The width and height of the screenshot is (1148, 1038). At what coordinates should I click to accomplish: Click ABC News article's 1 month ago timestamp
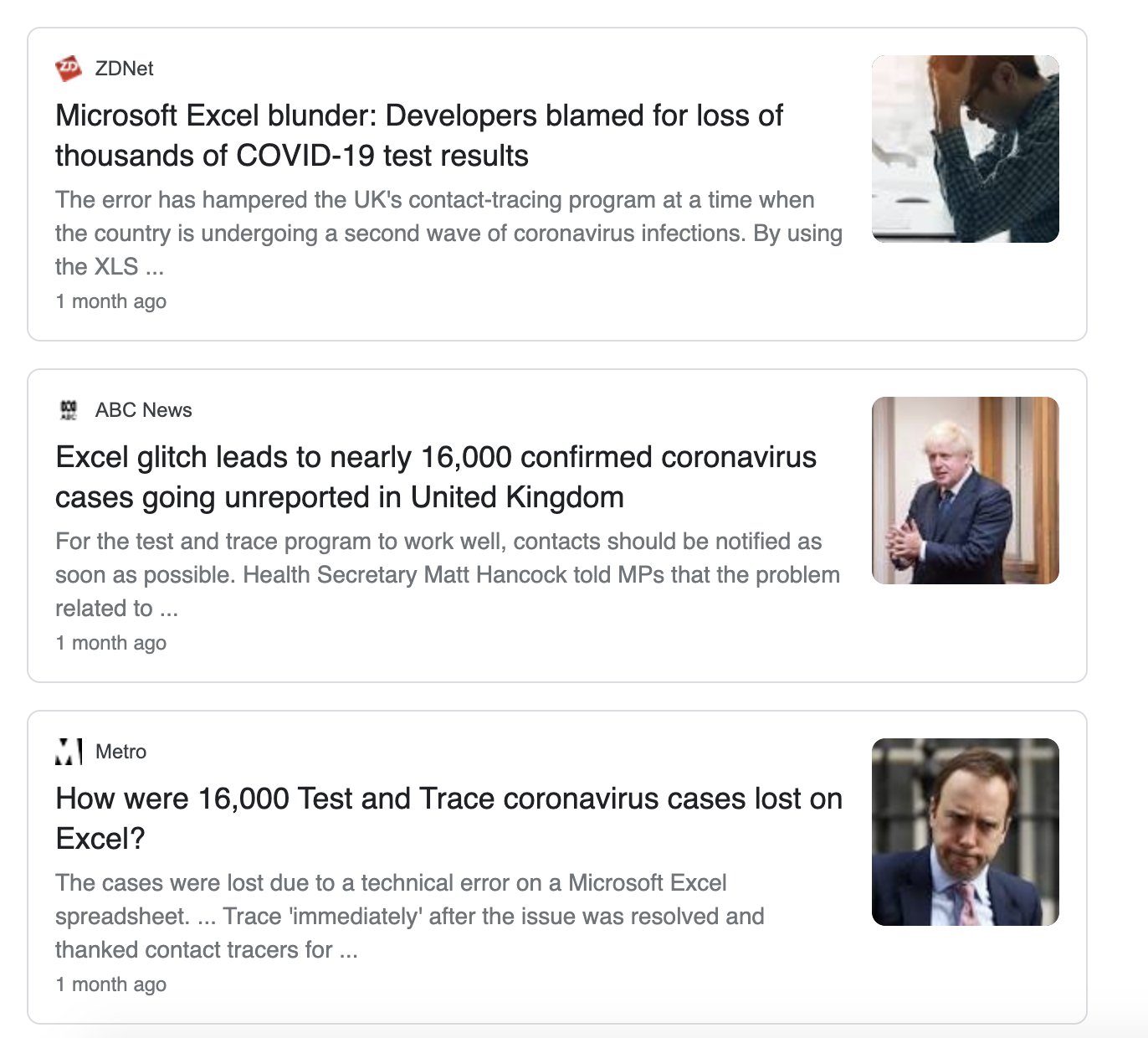click(110, 643)
